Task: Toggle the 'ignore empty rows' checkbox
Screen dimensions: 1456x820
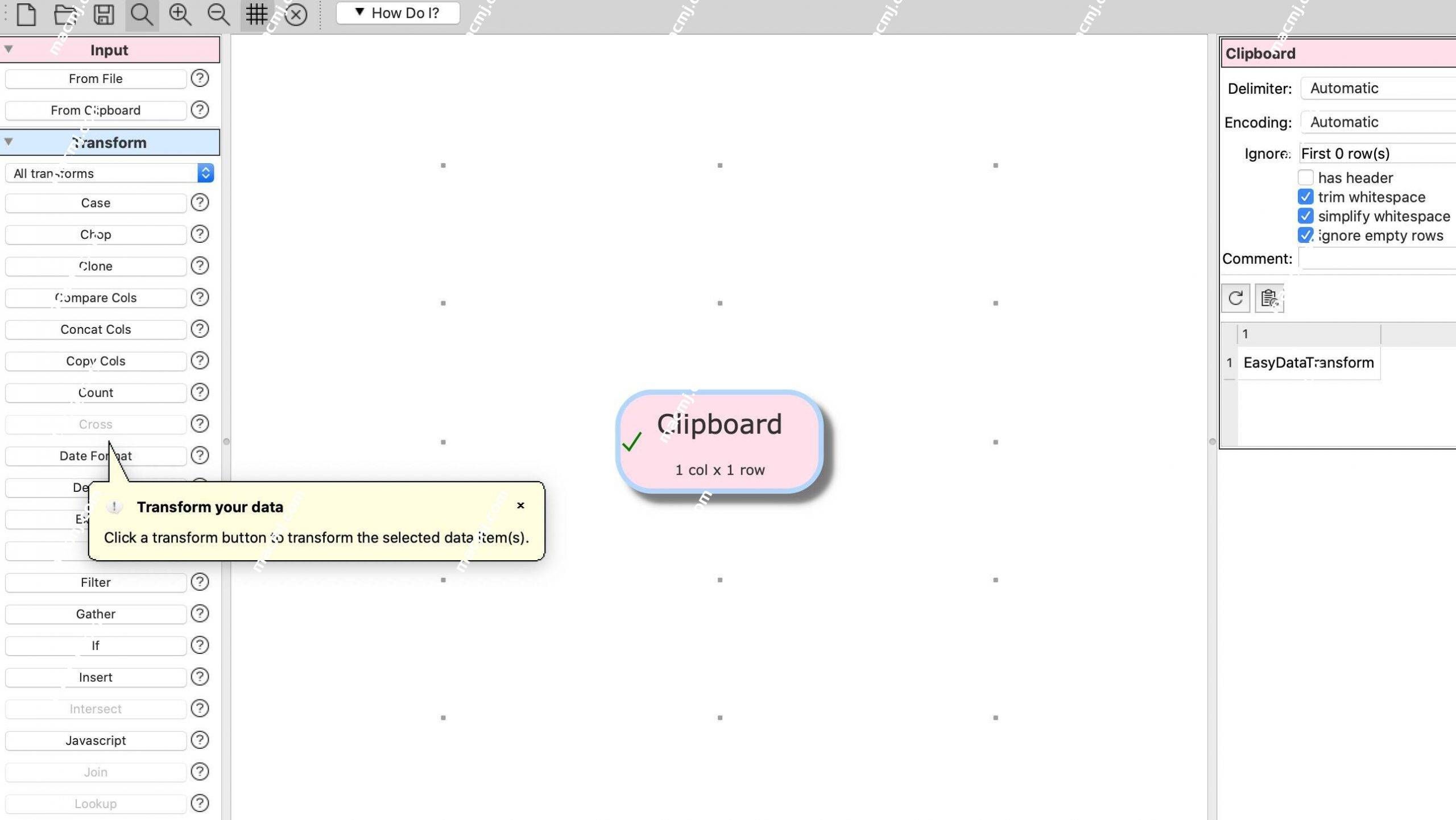Action: click(1305, 235)
